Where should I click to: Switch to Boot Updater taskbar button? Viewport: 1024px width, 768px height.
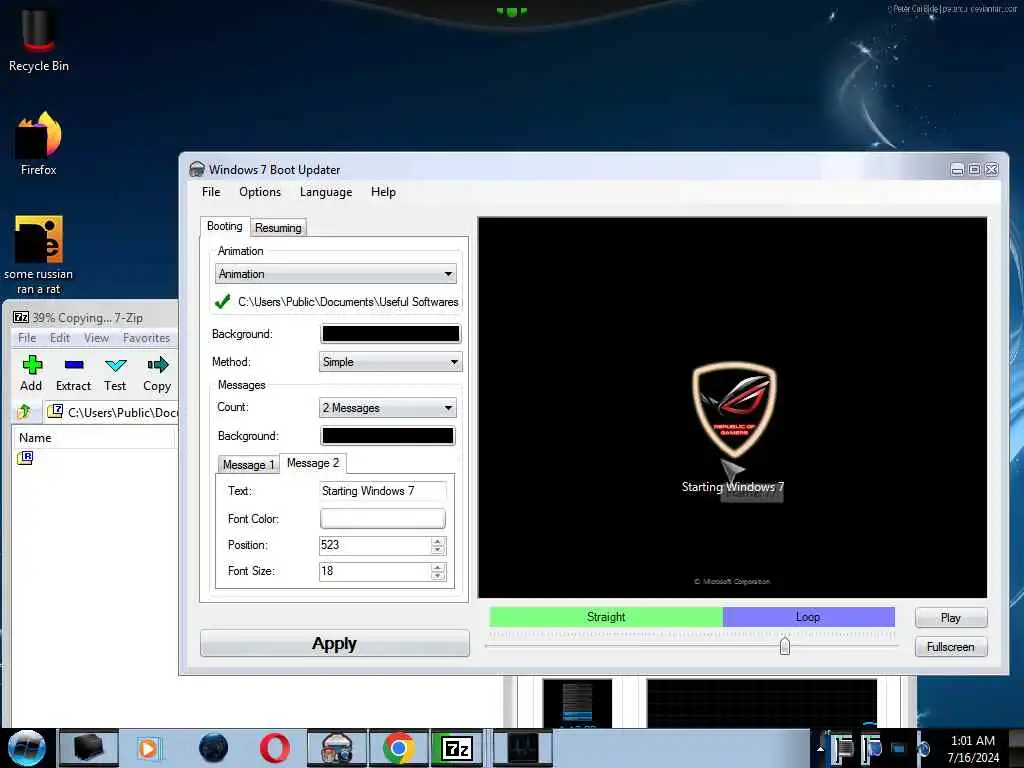tap(337, 748)
